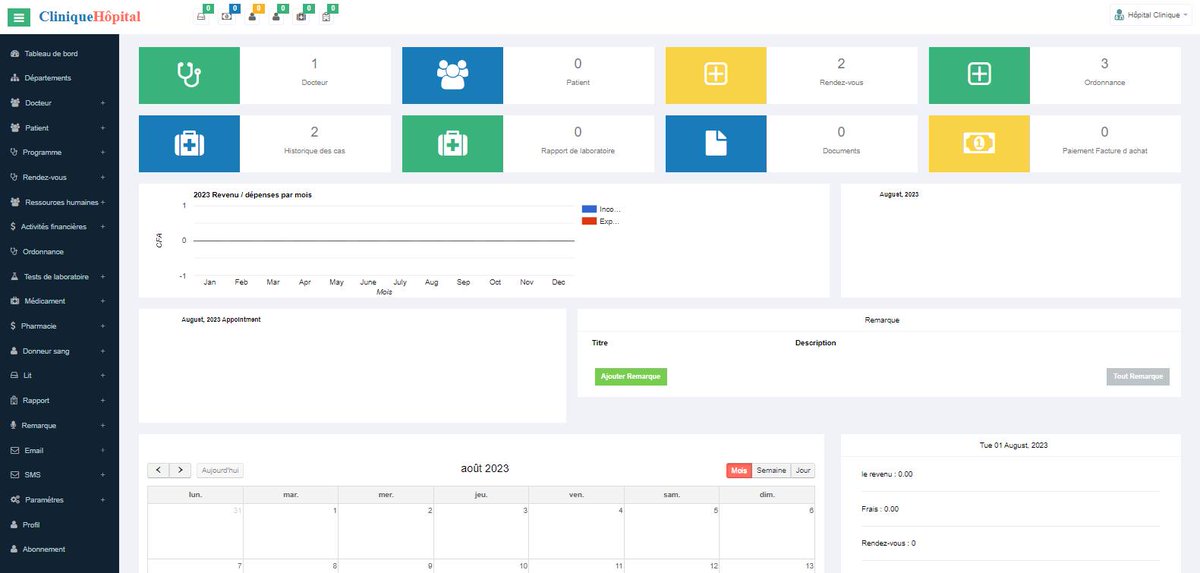Open the bed notification icon in header

click(202, 17)
